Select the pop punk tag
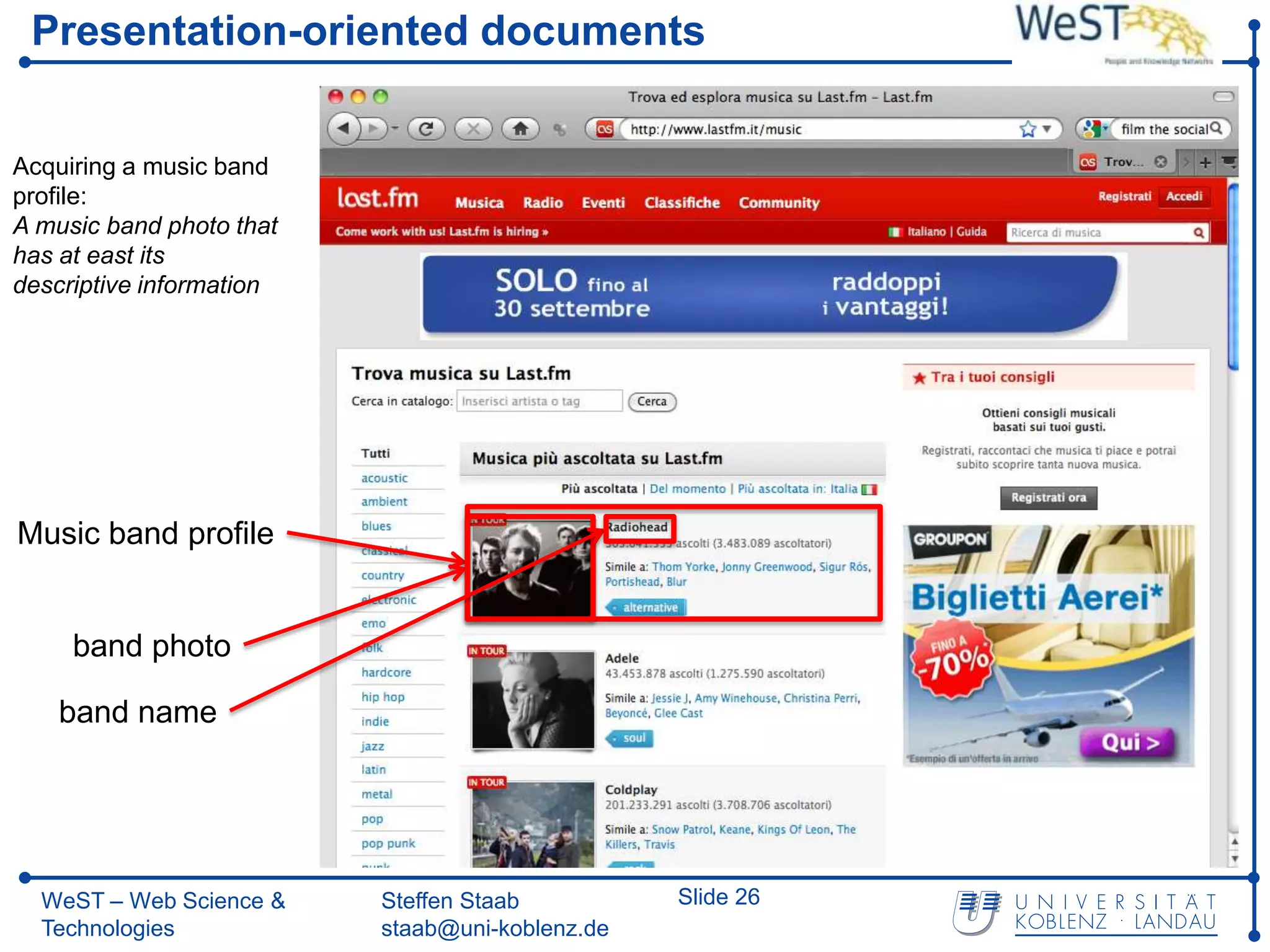 388,844
